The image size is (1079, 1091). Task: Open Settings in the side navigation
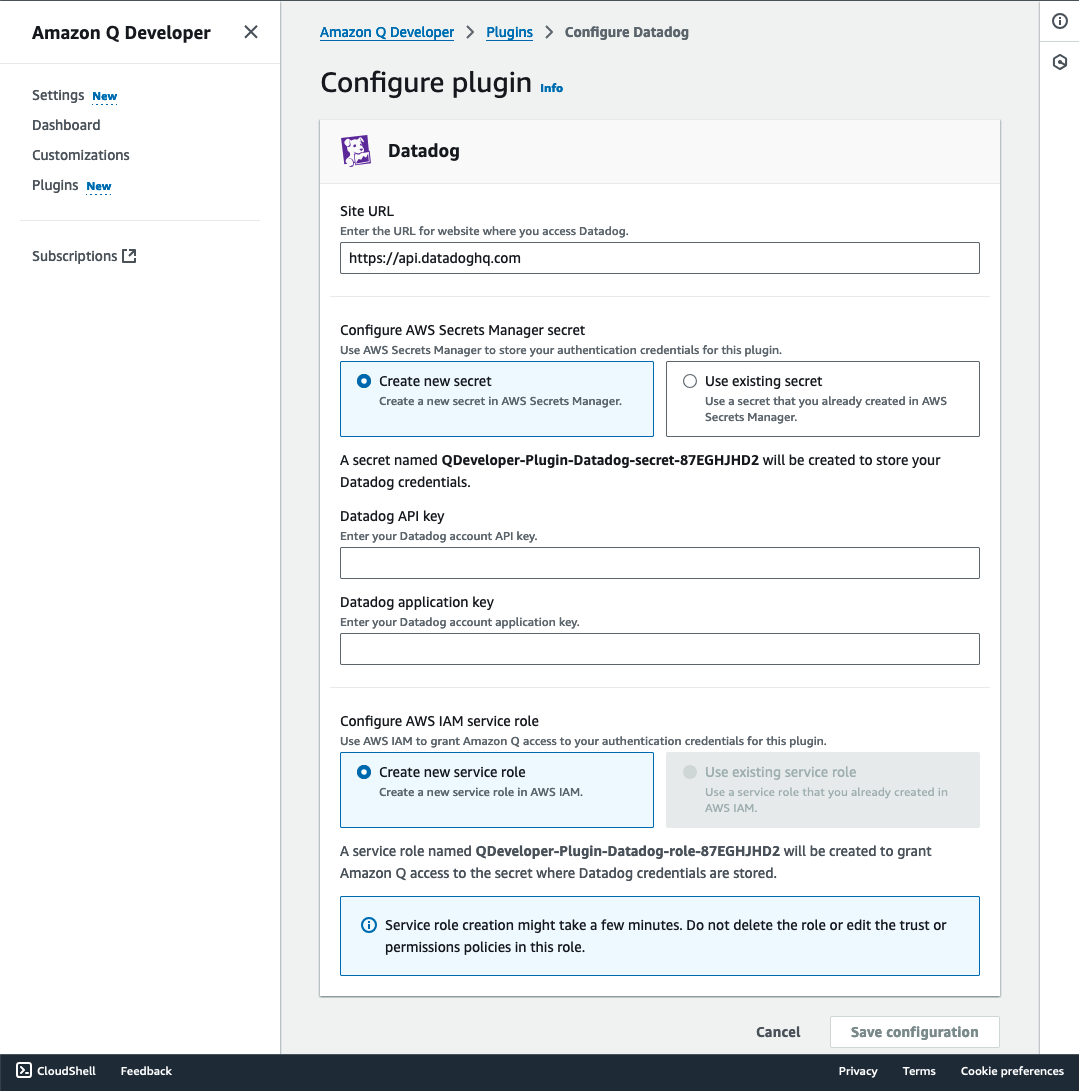[58, 95]
